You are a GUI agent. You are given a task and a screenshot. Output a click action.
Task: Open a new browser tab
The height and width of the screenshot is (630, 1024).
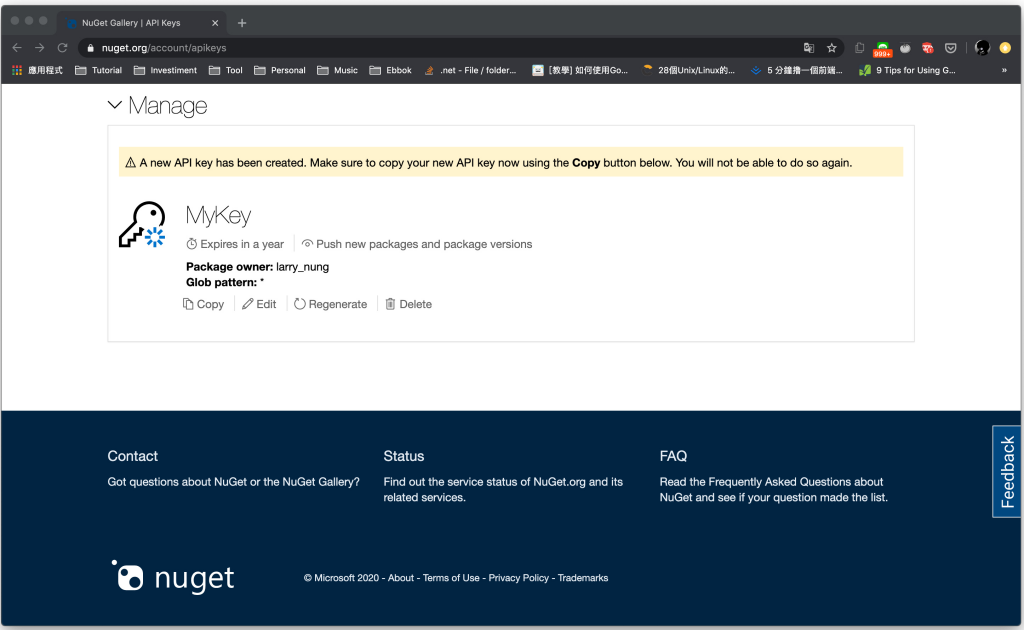tap(242, 23)
